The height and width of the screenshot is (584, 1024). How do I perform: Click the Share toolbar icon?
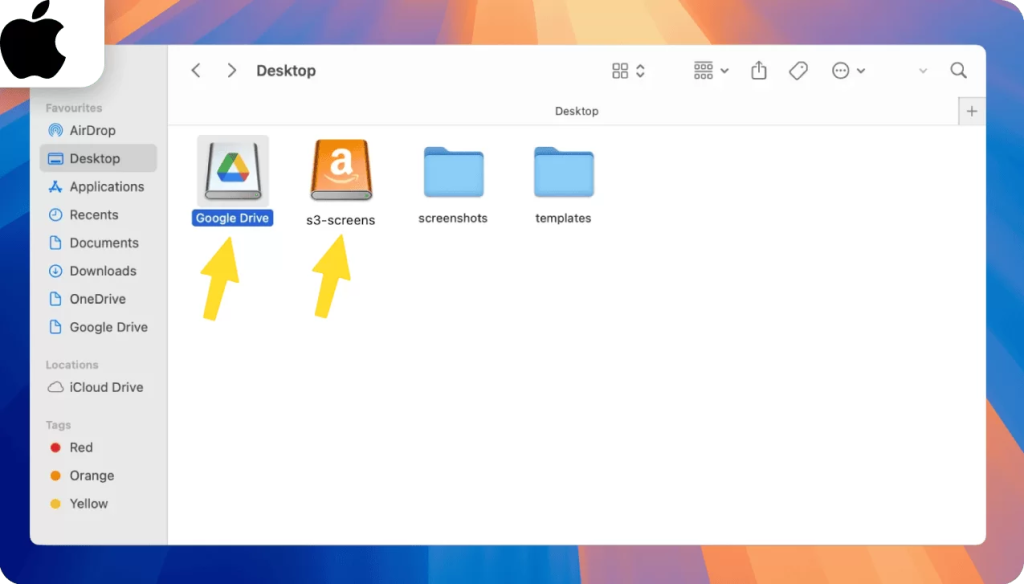(759, 71)
